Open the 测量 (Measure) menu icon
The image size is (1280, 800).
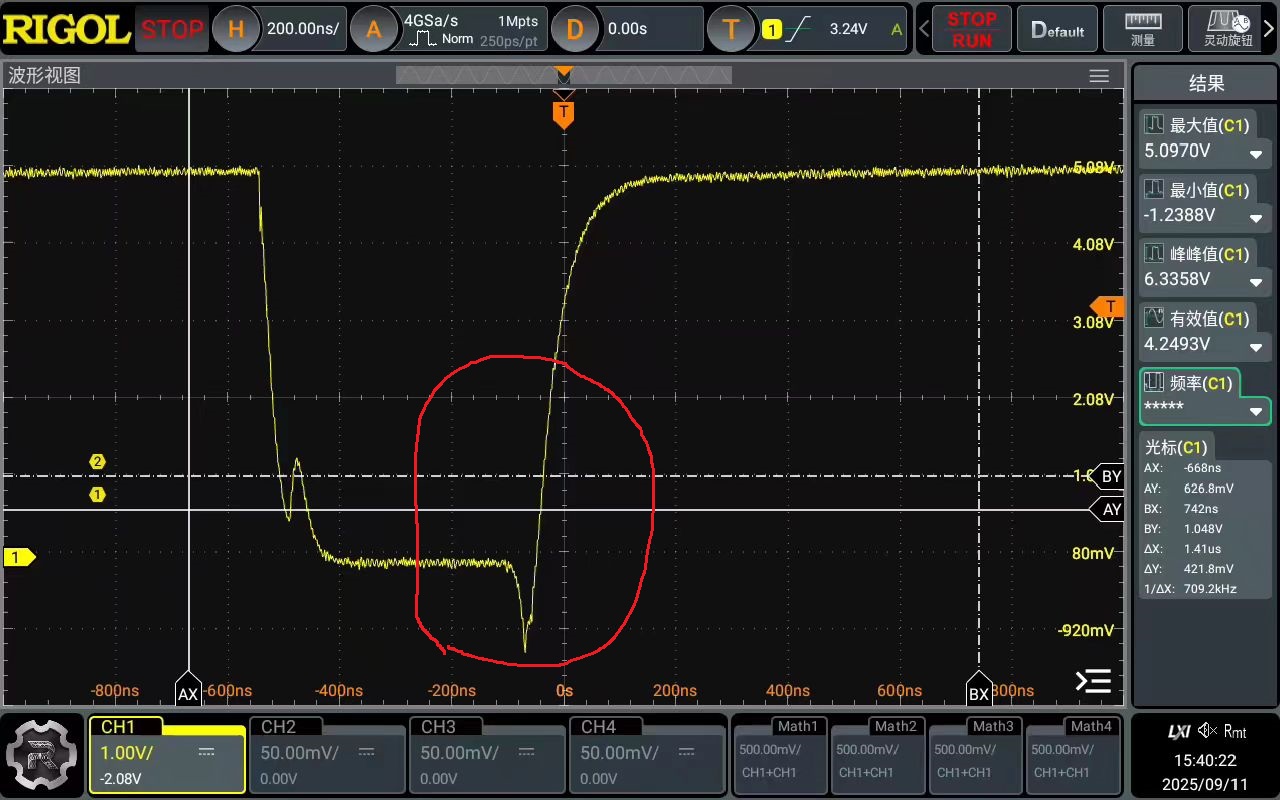1142,28
